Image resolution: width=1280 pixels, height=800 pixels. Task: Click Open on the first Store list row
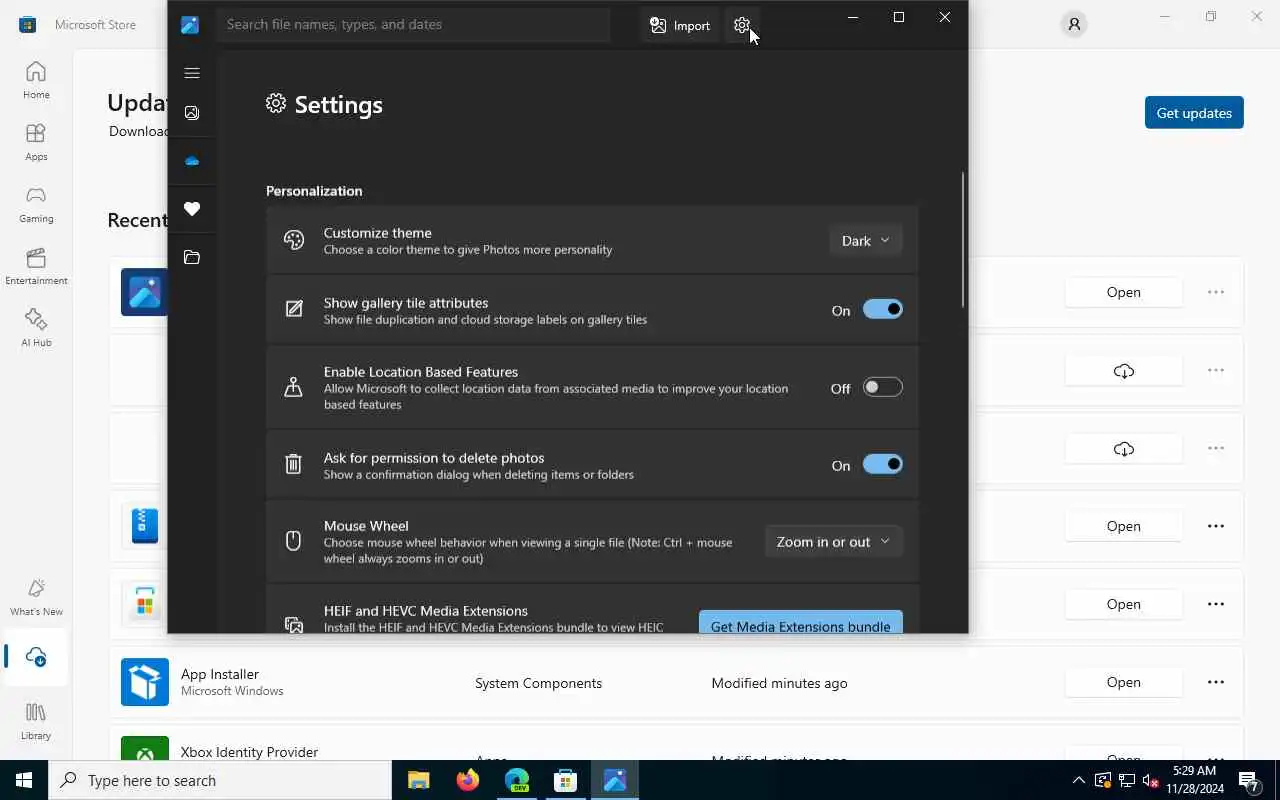[x=1123, y=293]
